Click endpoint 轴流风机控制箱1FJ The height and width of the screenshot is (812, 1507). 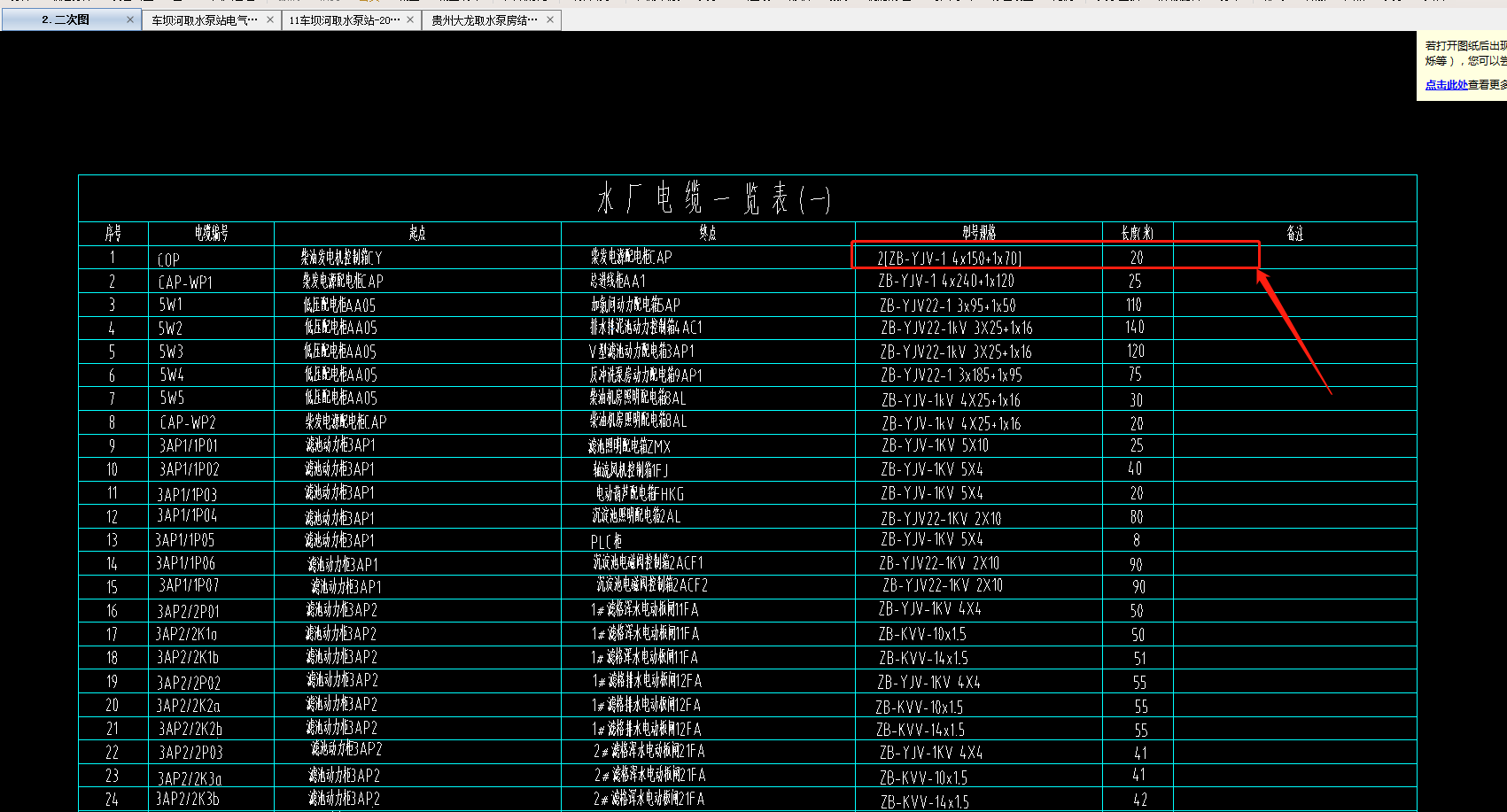tap(631, 469)
